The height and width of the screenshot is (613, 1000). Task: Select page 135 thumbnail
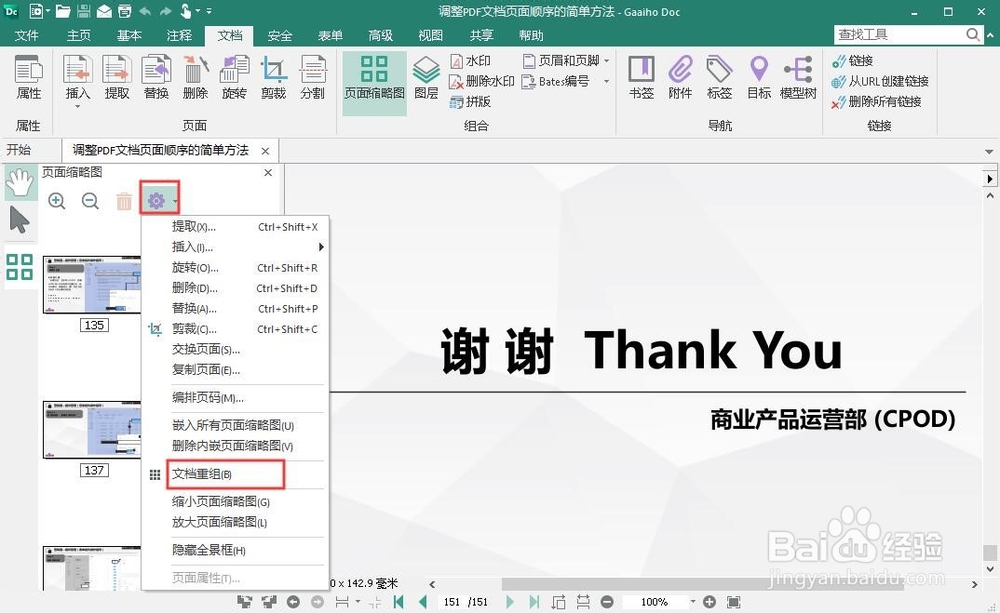pyautogui.click(x=92, y=284)
